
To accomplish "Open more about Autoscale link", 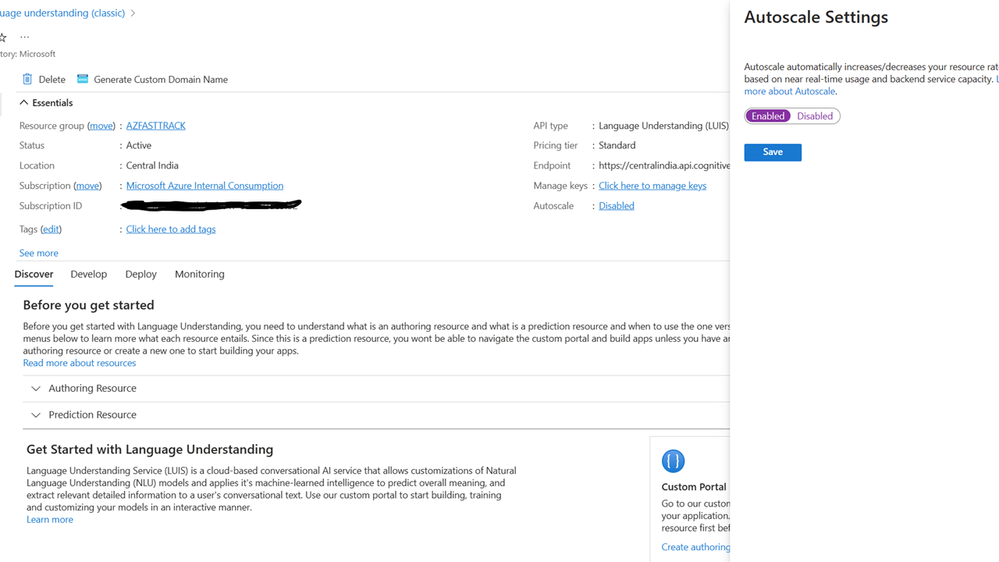I will pos(789,91).
